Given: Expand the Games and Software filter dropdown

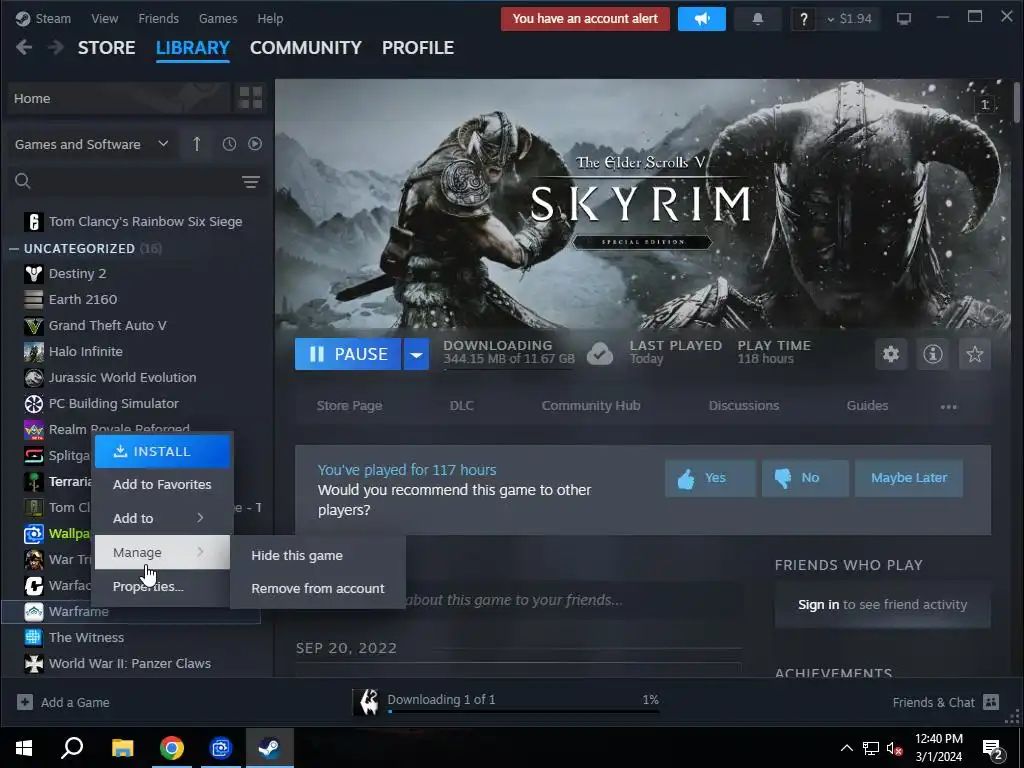Looking at the screenshot, I should (91, 144).
